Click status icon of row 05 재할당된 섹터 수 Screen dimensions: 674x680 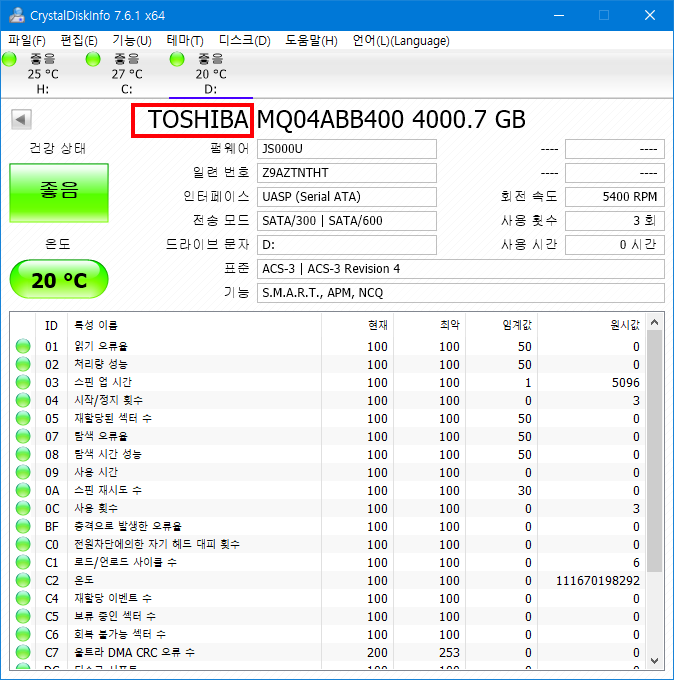click(23, 418)
